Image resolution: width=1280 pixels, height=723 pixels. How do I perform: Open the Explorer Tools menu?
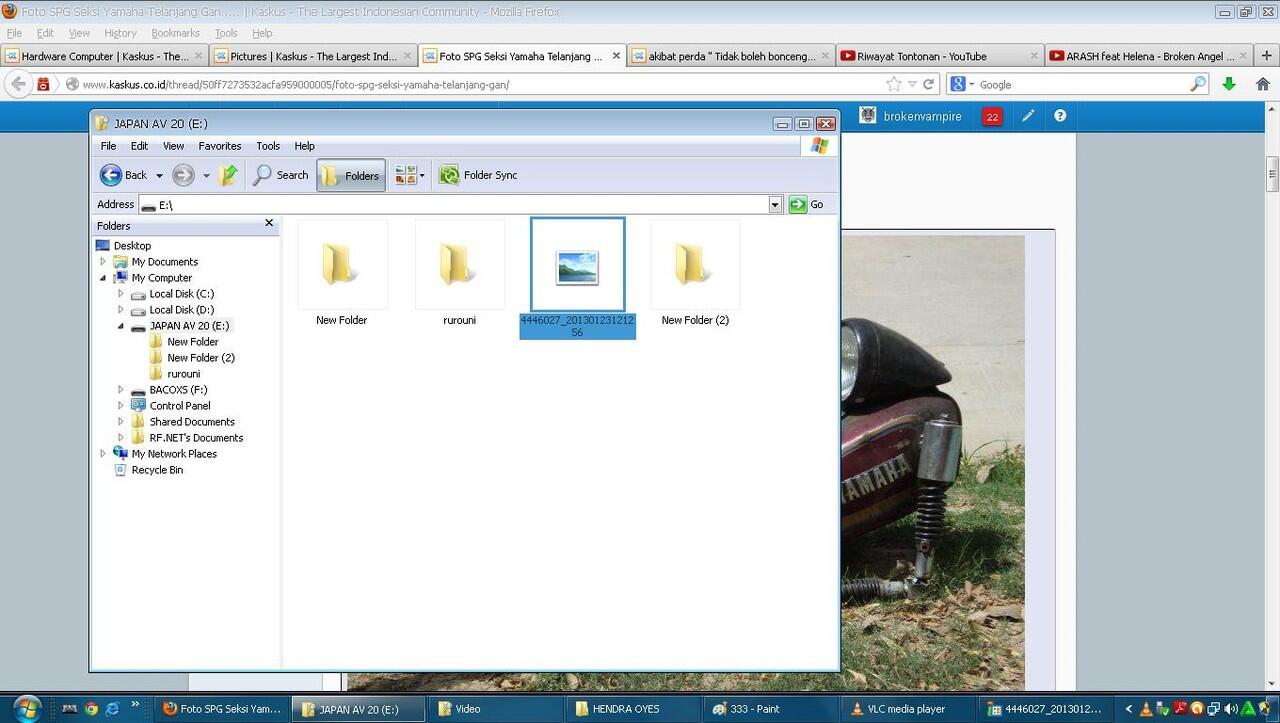pyautogui.click(x=268, y=146)
